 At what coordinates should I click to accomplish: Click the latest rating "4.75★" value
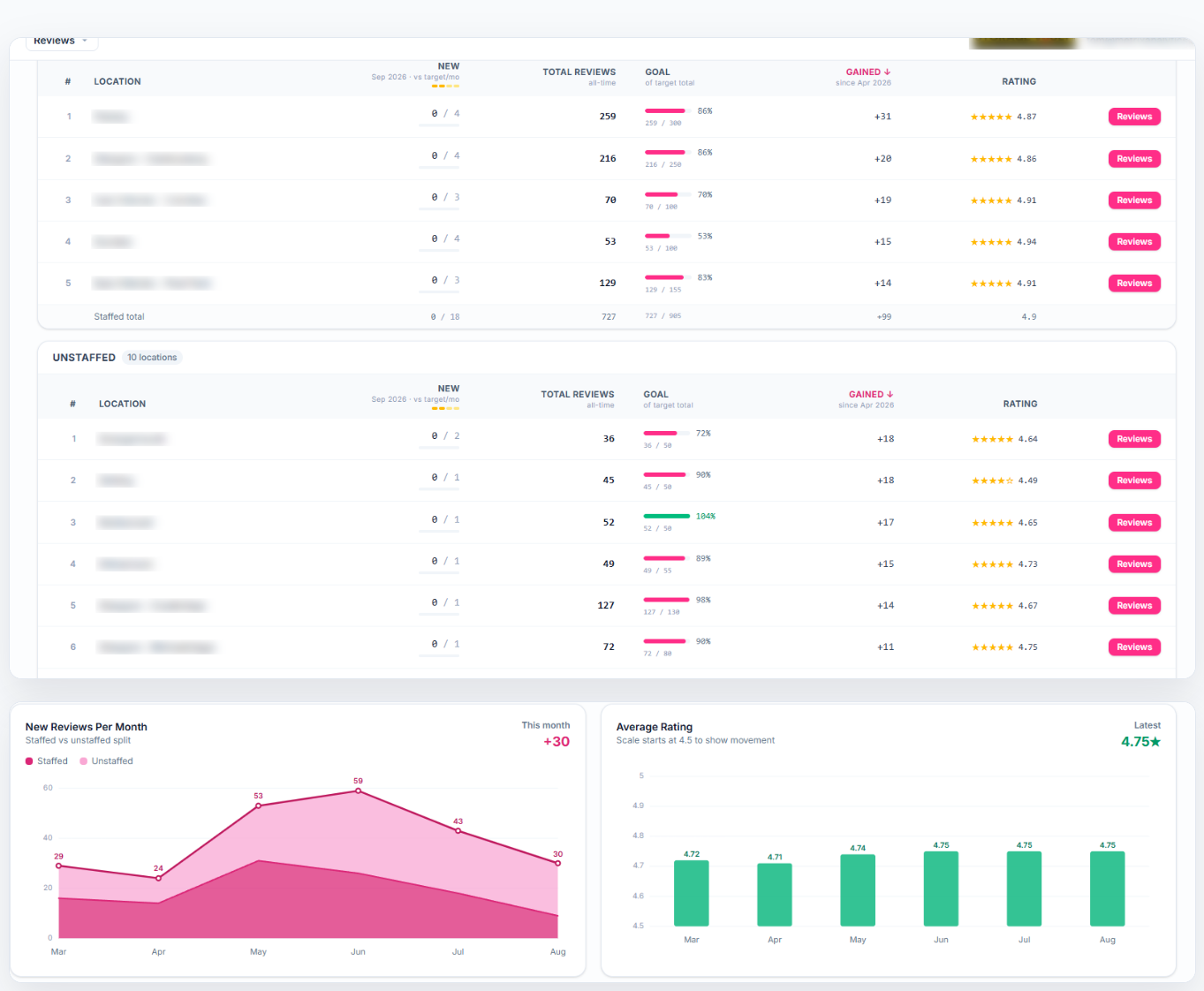[x=1141, y=742]
